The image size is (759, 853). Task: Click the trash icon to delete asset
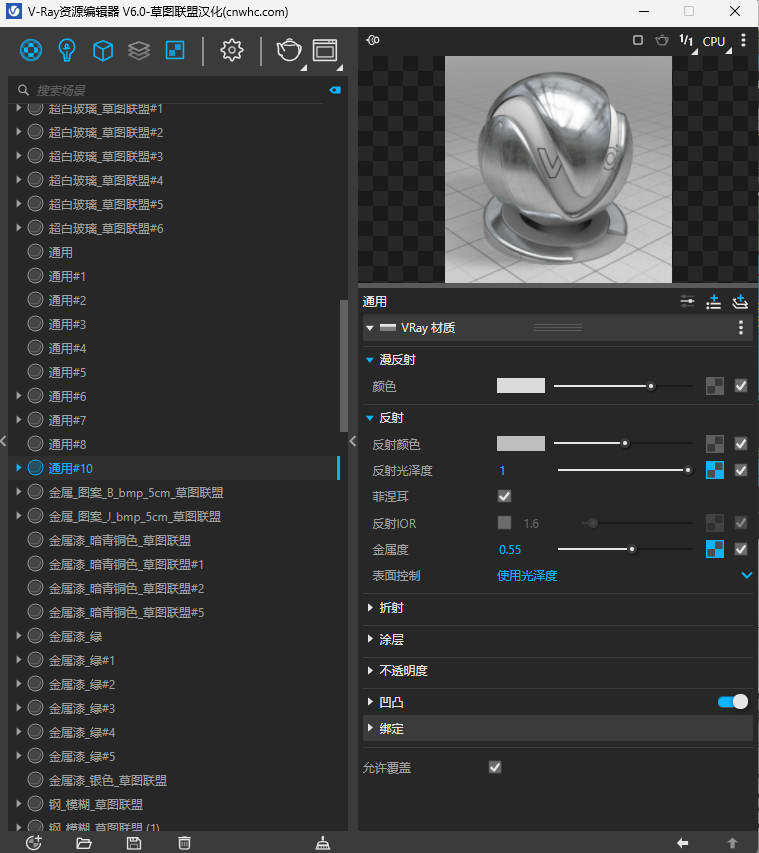[x=184, y=843]
